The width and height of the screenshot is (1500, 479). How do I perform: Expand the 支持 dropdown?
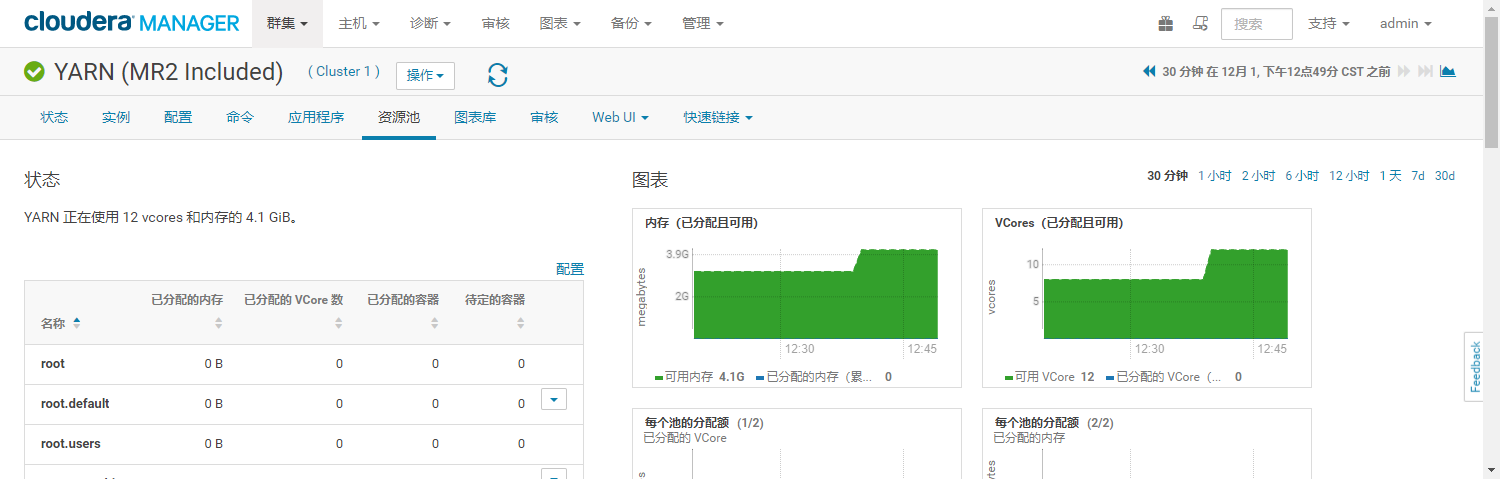click(1329, 23)
